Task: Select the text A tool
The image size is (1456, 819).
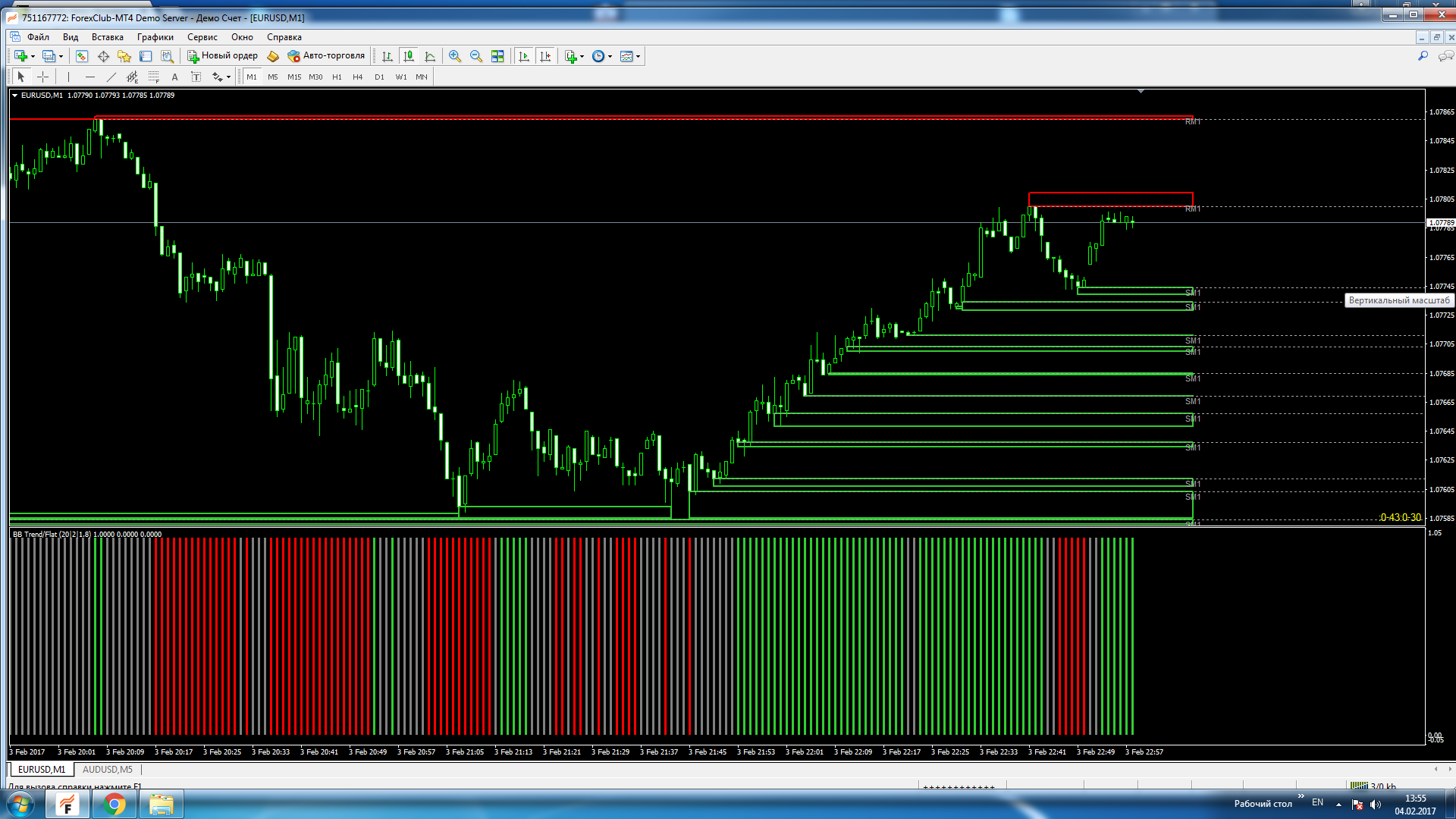Action: point(174,77)
